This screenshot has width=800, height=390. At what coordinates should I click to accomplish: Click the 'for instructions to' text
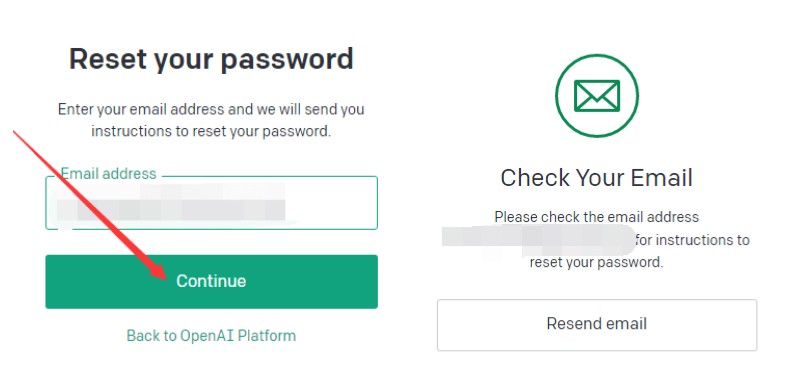(x=693, y=240)
